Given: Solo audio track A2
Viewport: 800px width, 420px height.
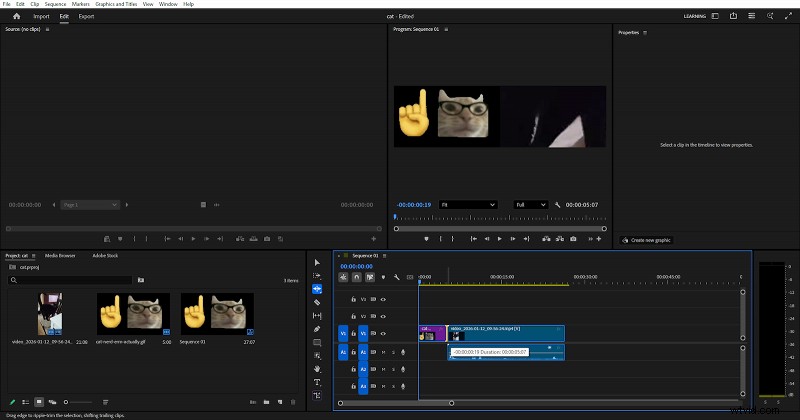Looking at the screenshot, I should (x=393, y=369).
